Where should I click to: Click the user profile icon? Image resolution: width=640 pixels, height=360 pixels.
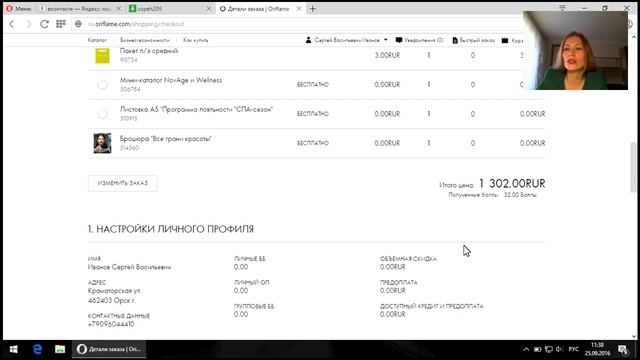click(x=308, y=40)
